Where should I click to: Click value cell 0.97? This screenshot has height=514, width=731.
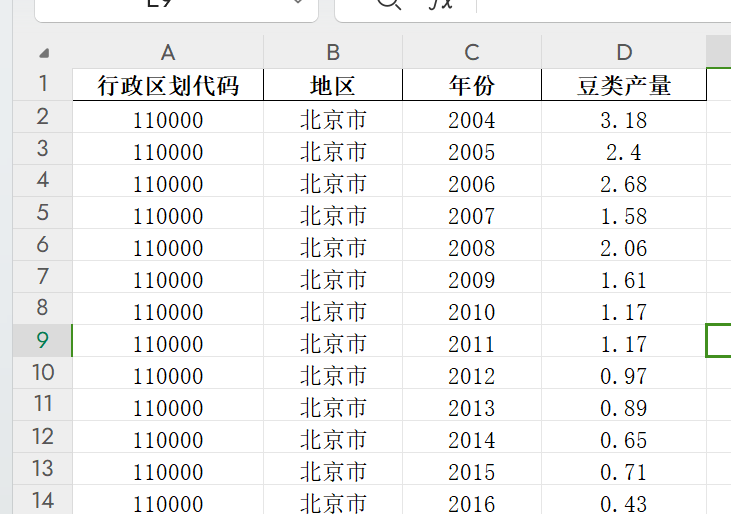624,373
